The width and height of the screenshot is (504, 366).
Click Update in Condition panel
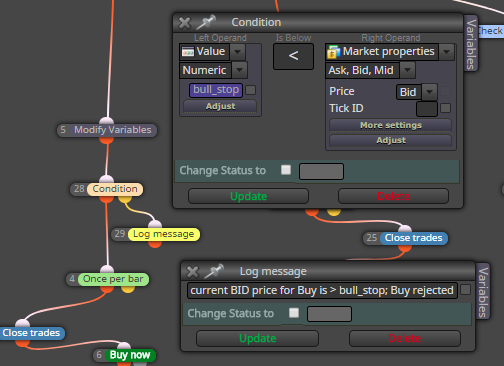click(x=248, y=196)
